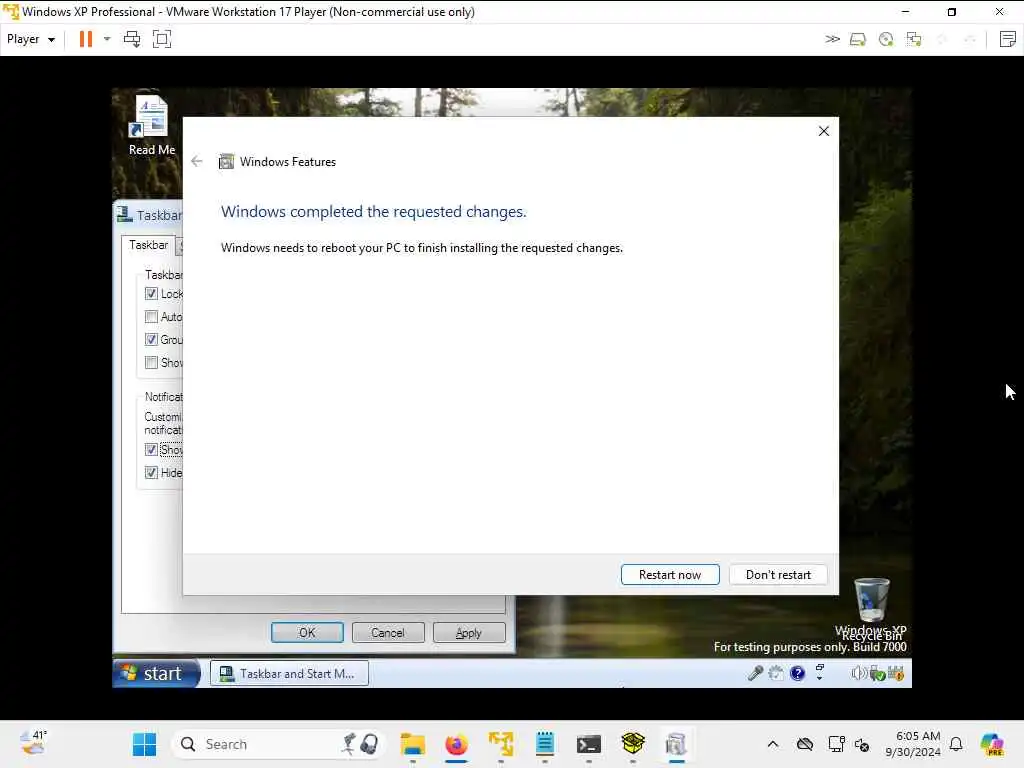The image size is (1024, 768).
Task: Click the gear tools icon in XP language bar
Action: click(776, 673)
